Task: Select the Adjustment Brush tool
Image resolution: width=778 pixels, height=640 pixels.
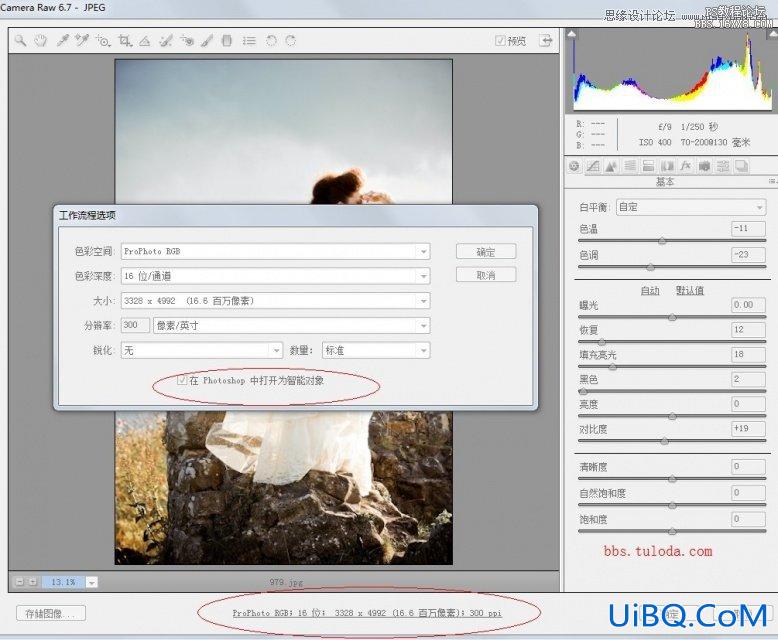Action: (207, 41)
